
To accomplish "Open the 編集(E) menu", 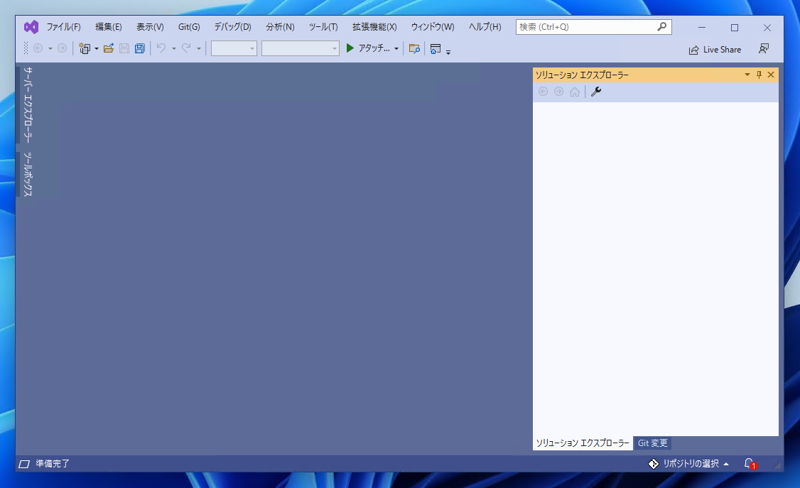I will (x=108, y=27).
